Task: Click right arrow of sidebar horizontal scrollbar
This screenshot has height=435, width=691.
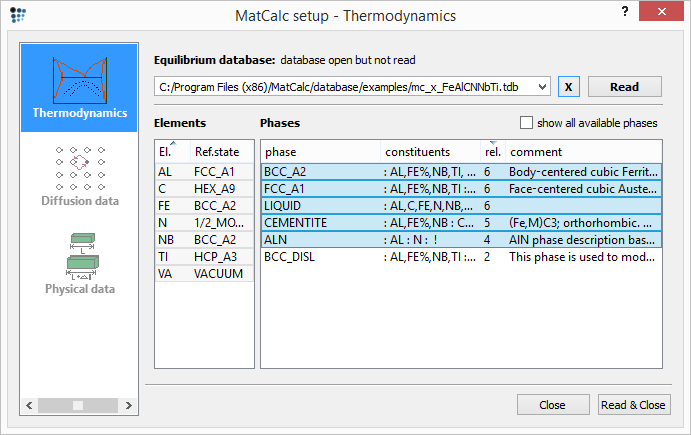Action: [x=129, y=405]
